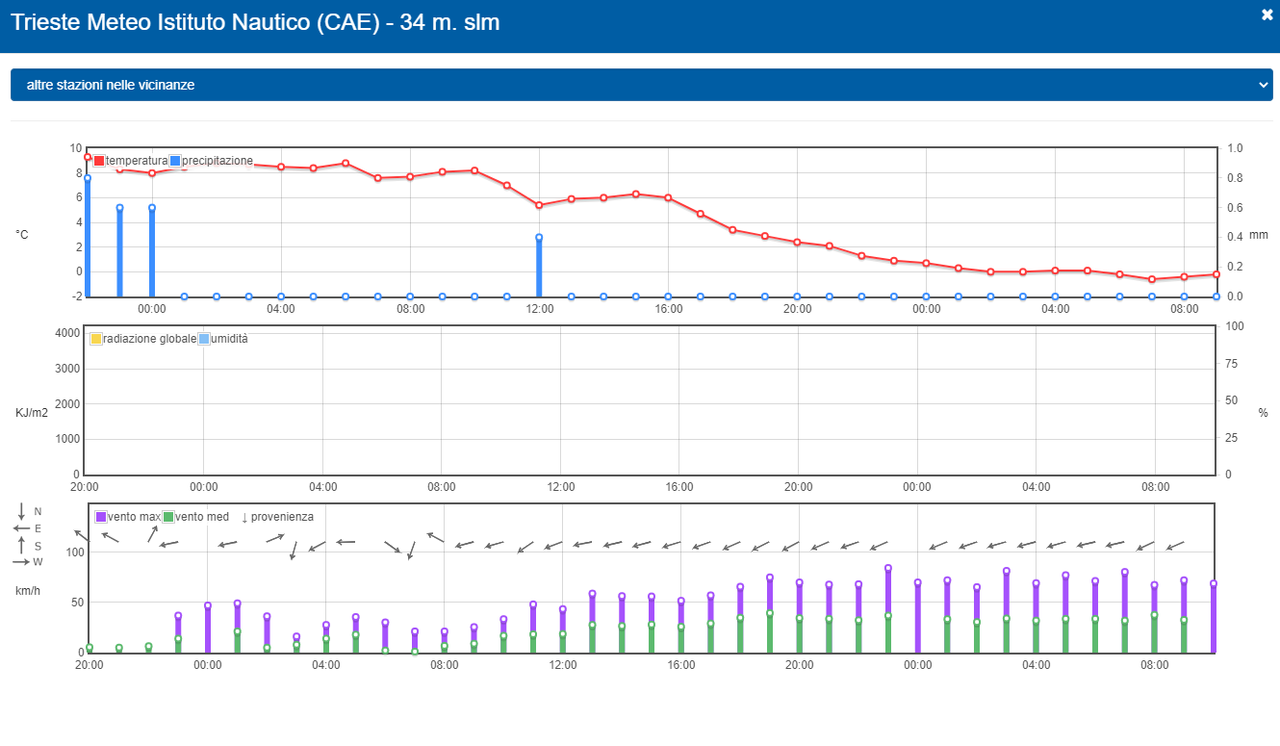Click the mm axis unit label

click(1258, 235)
